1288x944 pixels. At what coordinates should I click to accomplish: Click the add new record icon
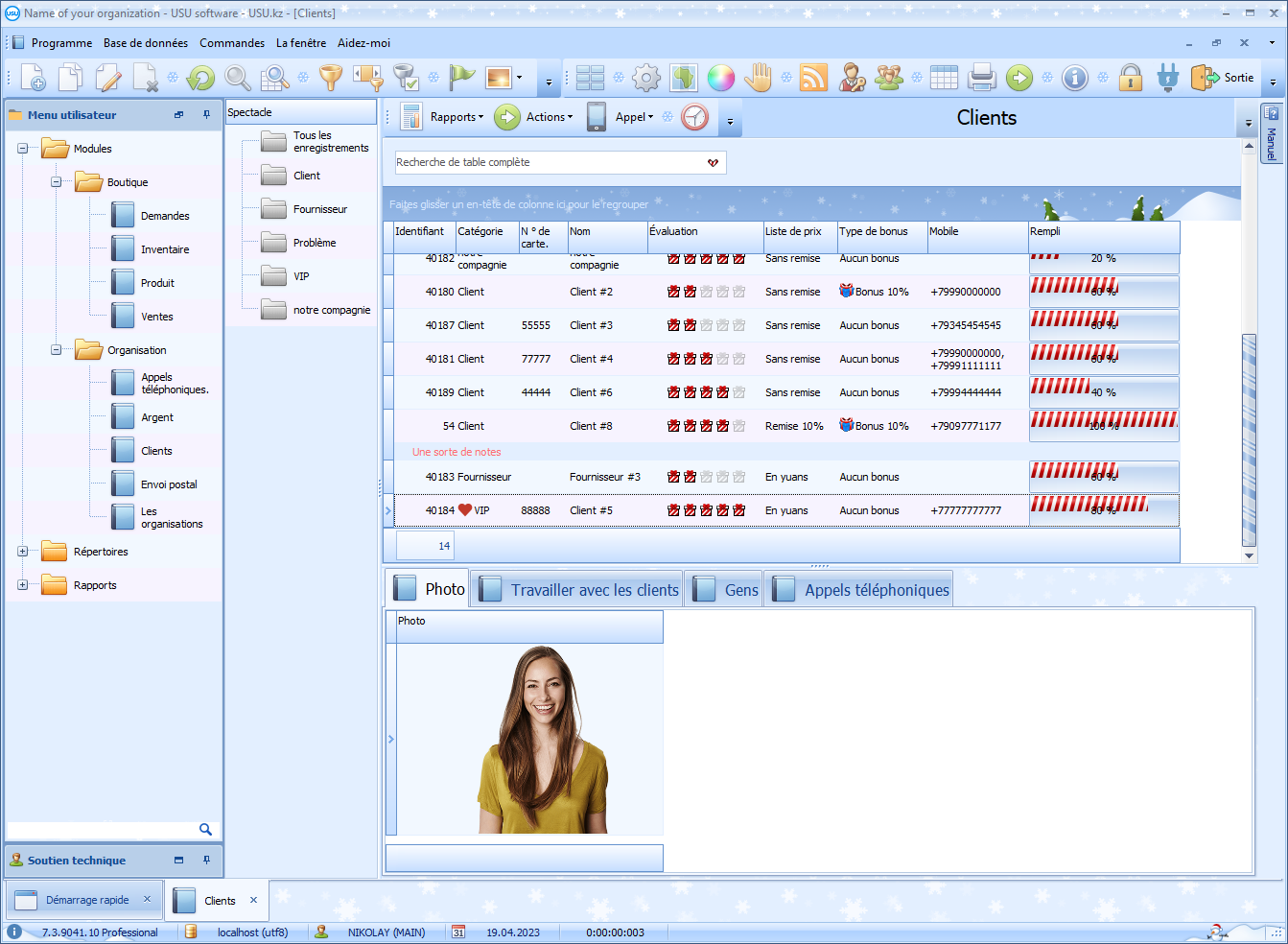(34, 78)
